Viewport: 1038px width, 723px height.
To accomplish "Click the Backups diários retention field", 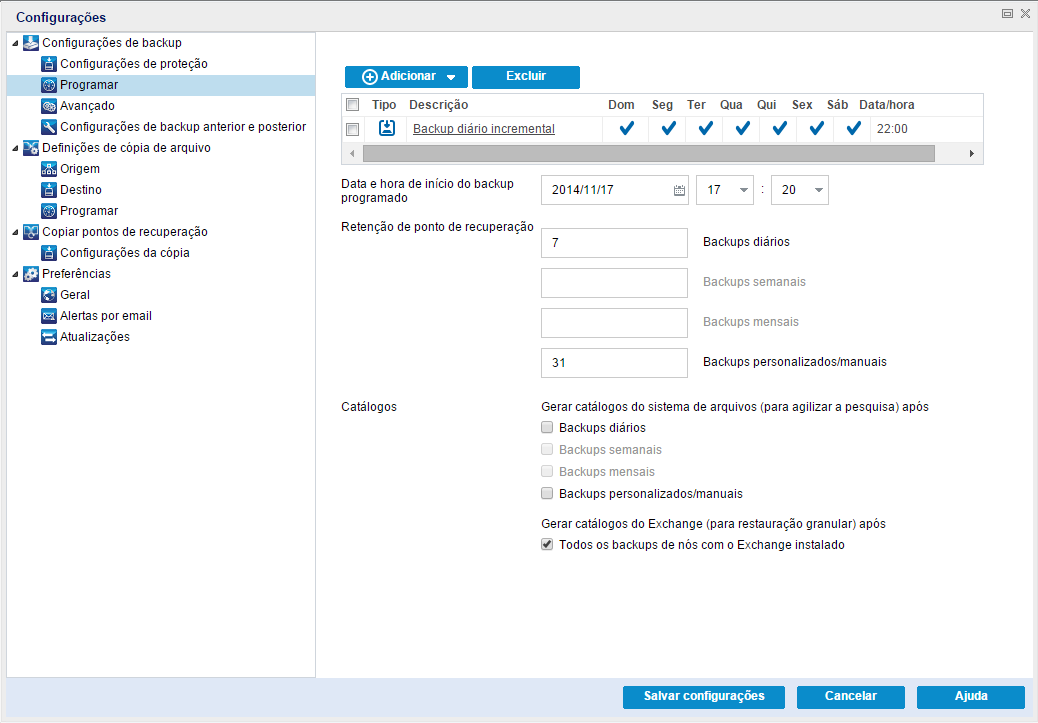I will tap(614, 243).
